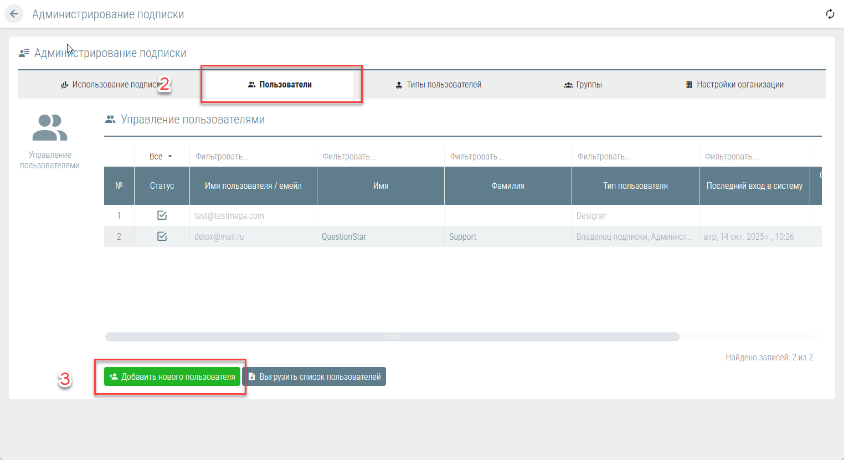Click the large user management icon in sidebar
The image size is (844, 460).
tap(50, 127)
